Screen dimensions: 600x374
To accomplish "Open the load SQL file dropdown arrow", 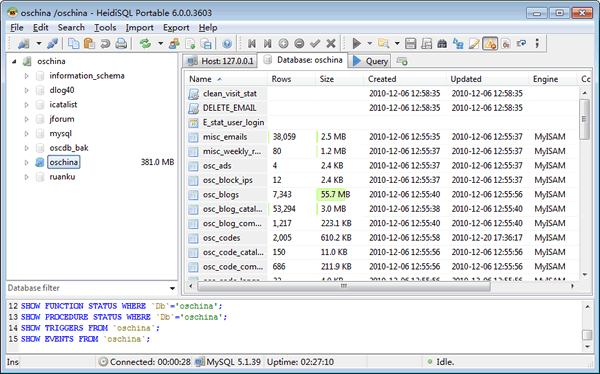I will click(x=397, y=44).
